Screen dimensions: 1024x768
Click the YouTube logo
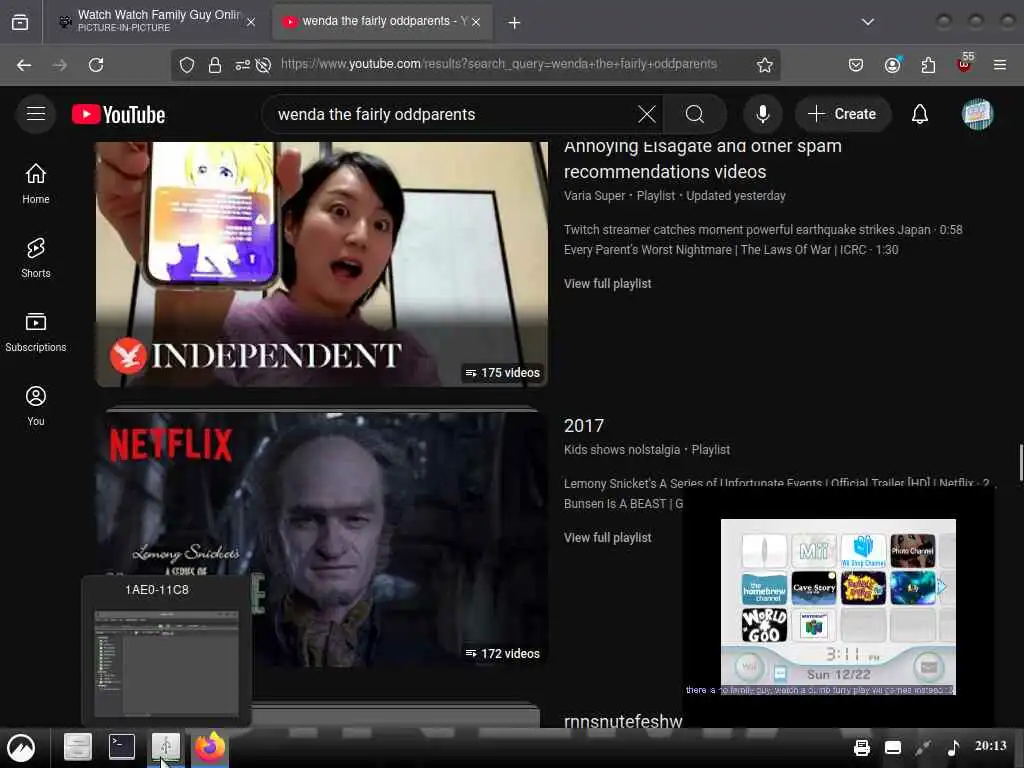click(x=119, y=114)
